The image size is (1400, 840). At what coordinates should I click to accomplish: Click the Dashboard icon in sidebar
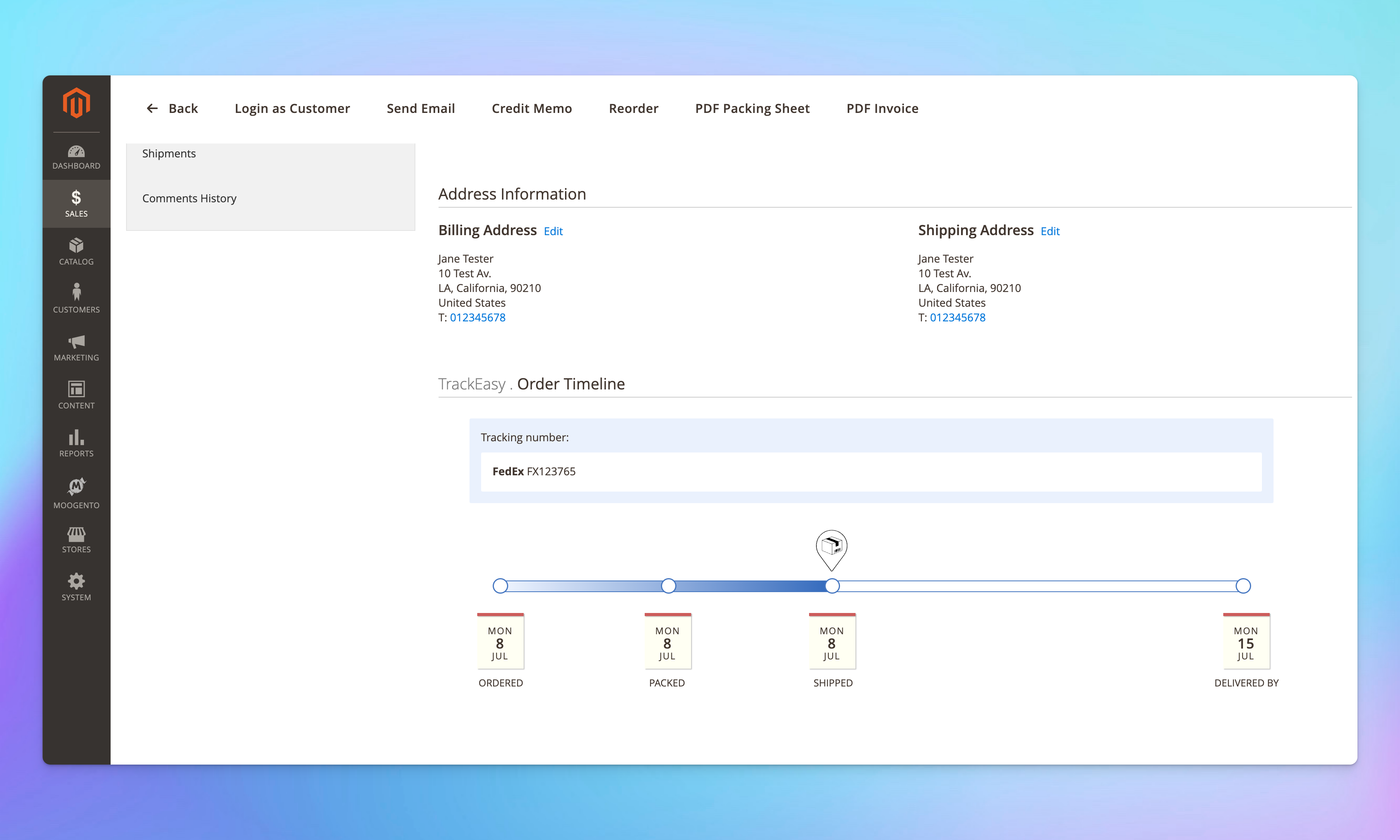click(x=77, y=155)
